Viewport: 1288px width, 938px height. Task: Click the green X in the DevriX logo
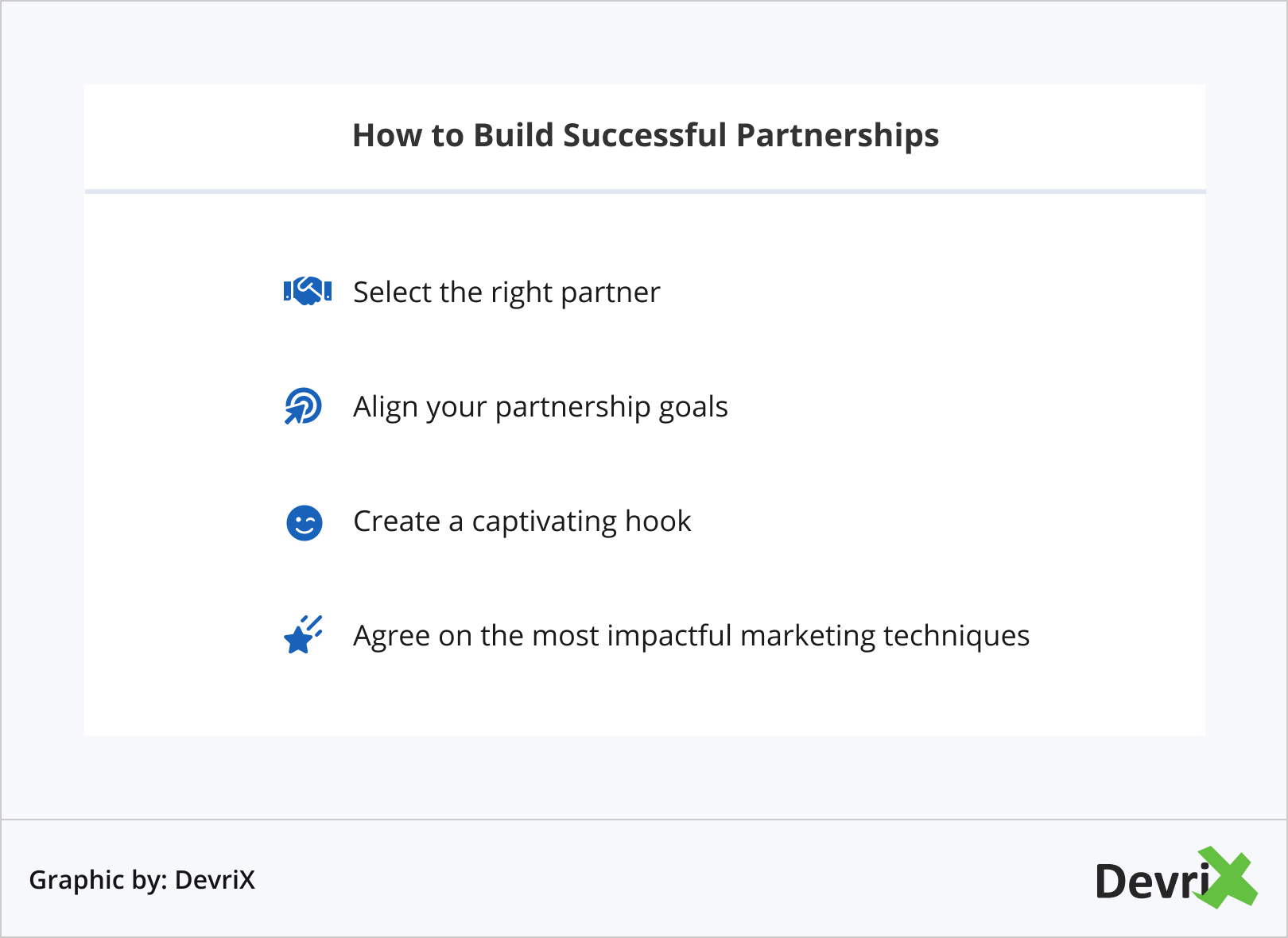pos(1228,878)
